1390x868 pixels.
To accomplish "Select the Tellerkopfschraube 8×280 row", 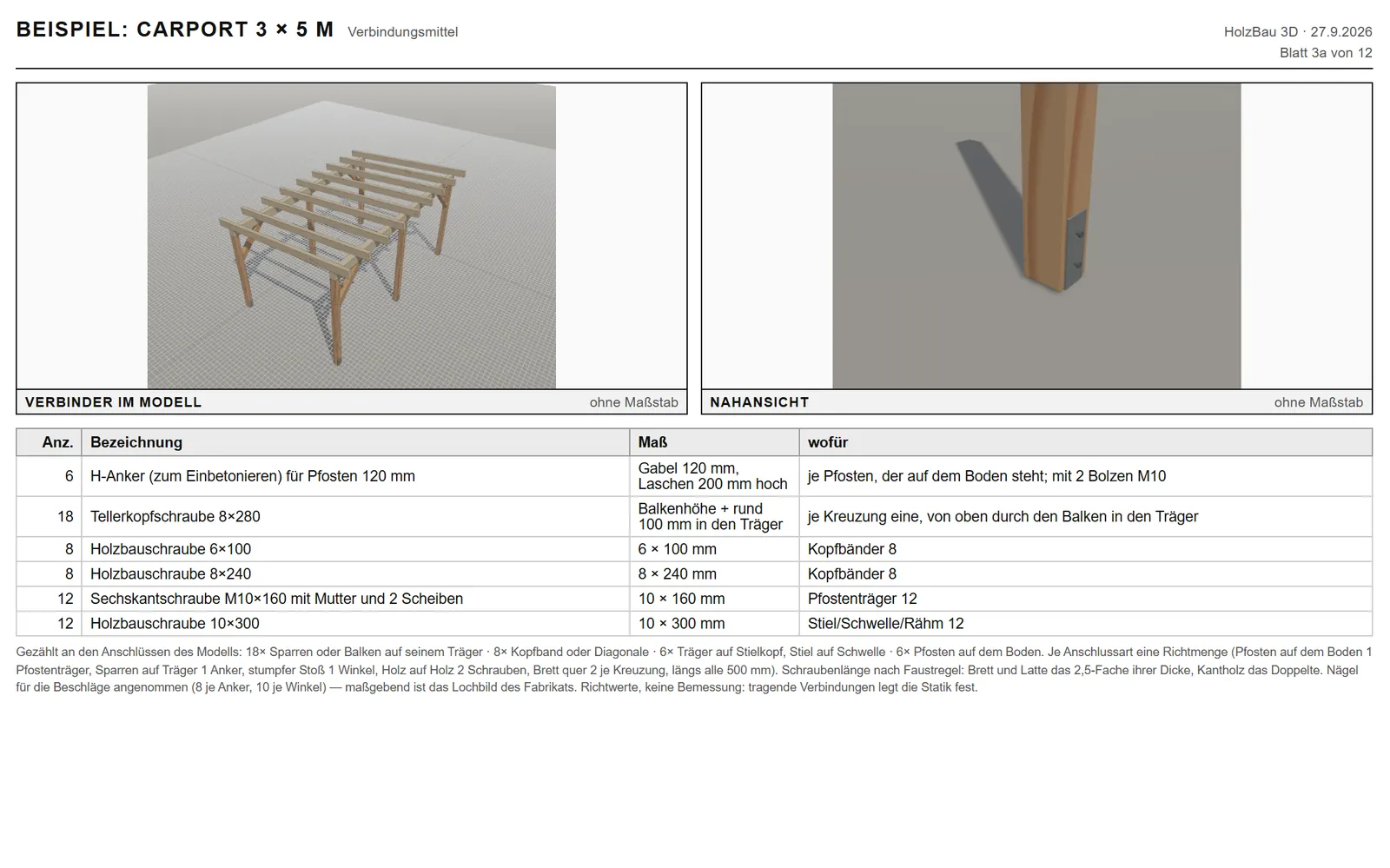I will [x=694, y=516].
